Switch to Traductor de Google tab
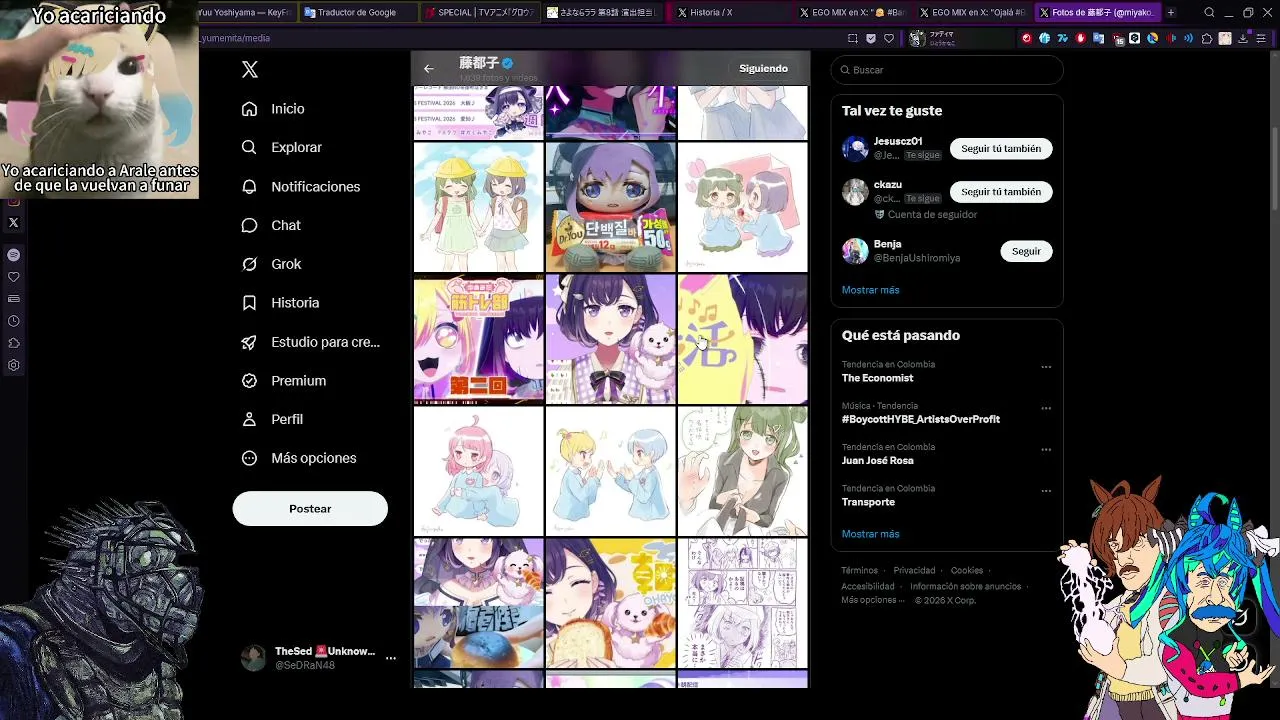Viewport: 1280px width, 720px height. click(x=357, y=12)
